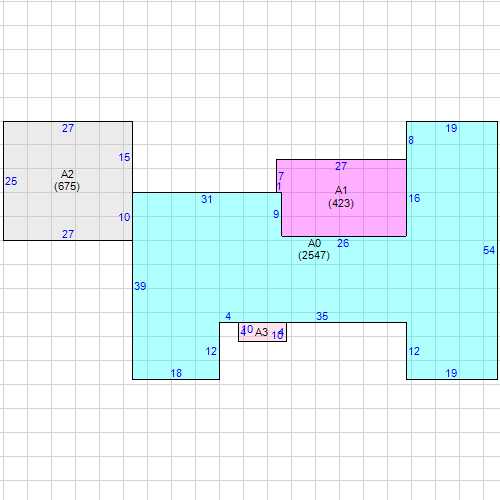Click the 8 dimension label
The image size is (500, 500).
tap(411, 140)
